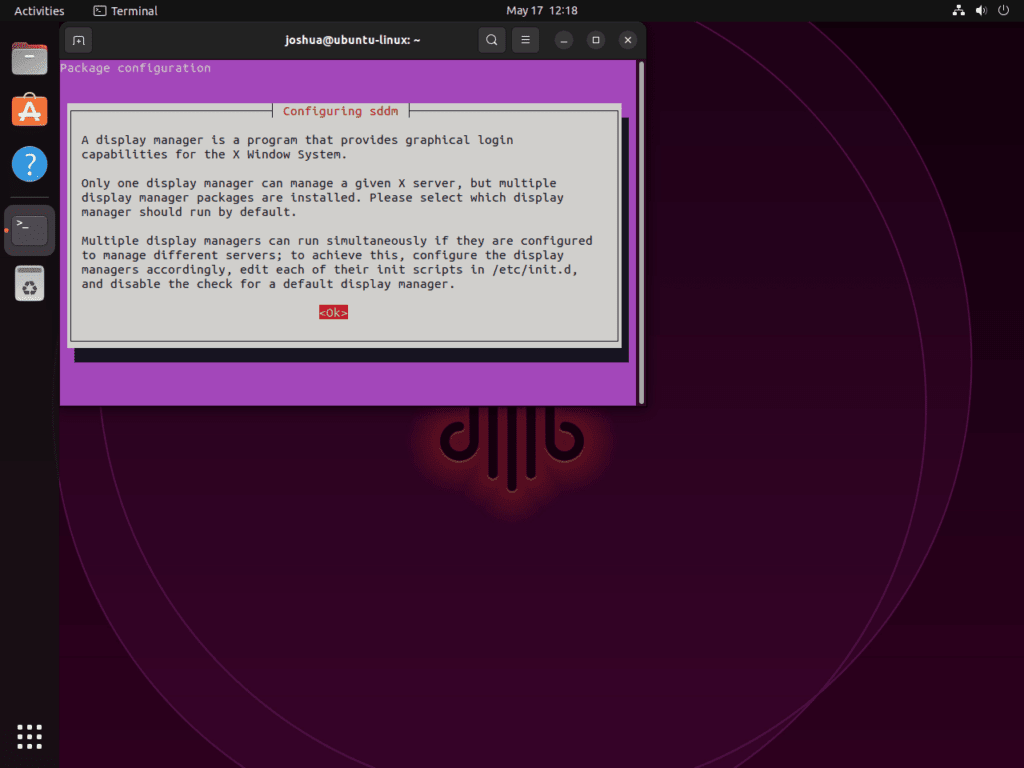Click the volume icon in the top bar
1024x768 pixels.
980,10
